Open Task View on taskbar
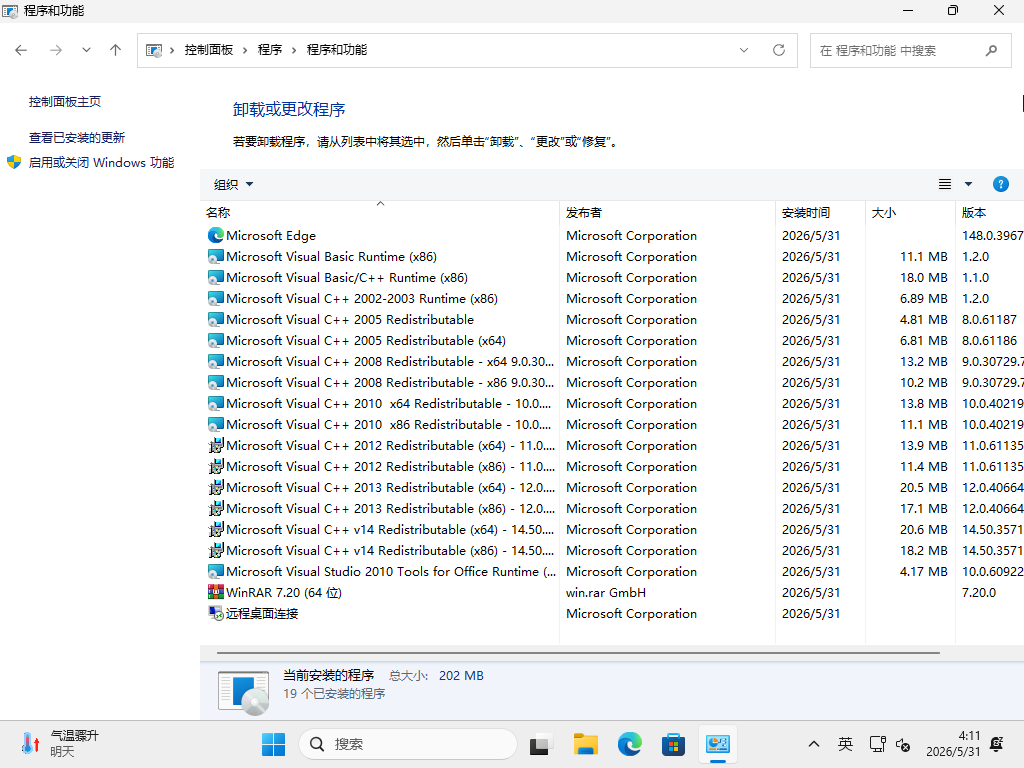 pos(539,744)
